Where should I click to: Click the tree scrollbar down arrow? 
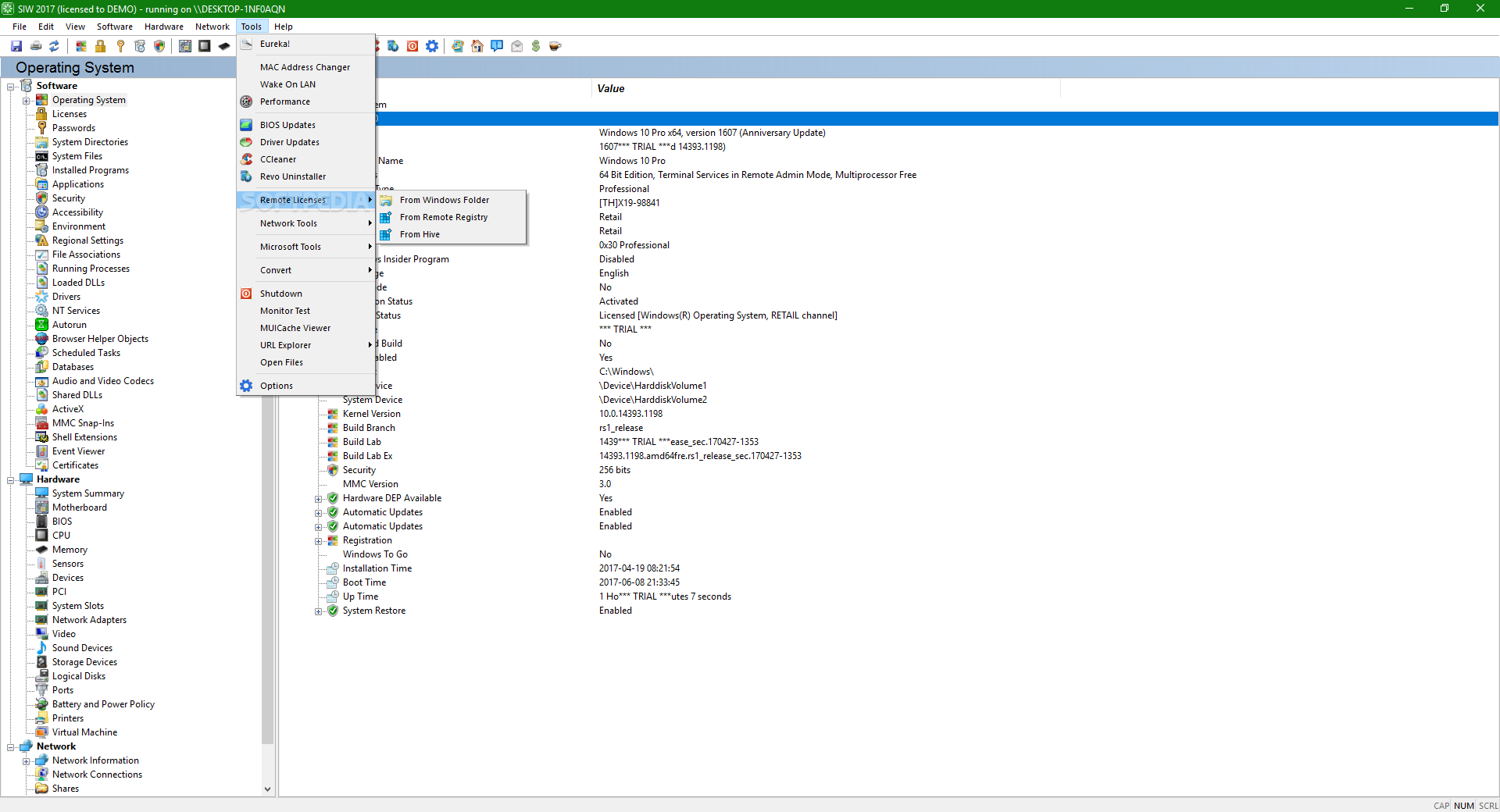click(x=267, y=789)
